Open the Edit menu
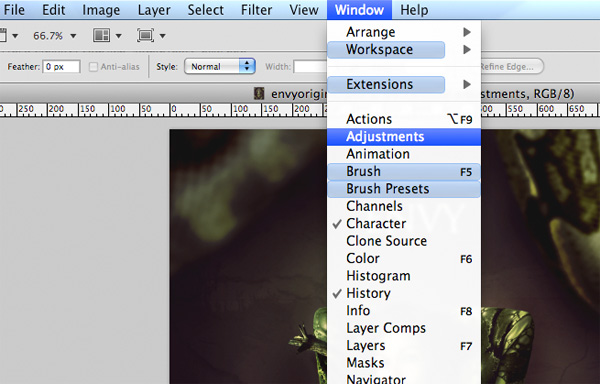 coord(53,10)
